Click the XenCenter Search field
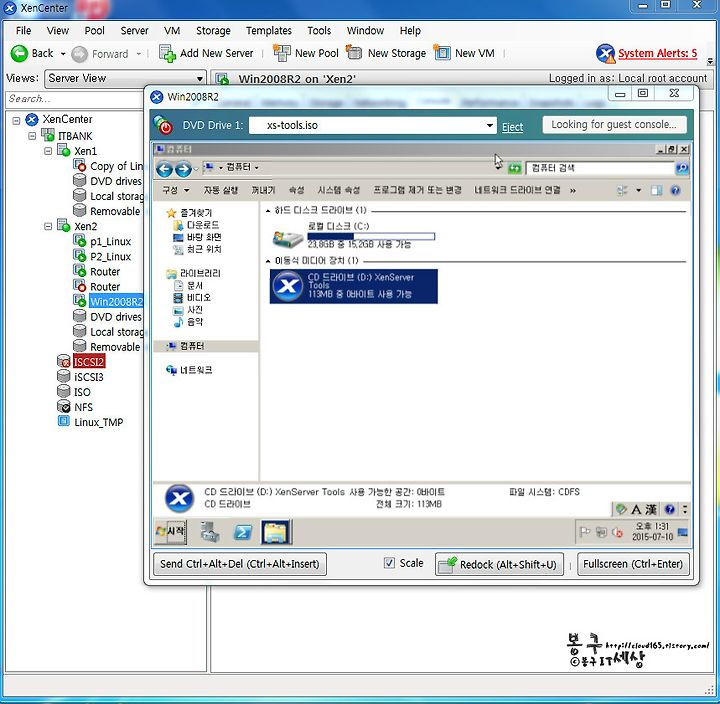This screenshot has width=720, height=704. (74, 99)
